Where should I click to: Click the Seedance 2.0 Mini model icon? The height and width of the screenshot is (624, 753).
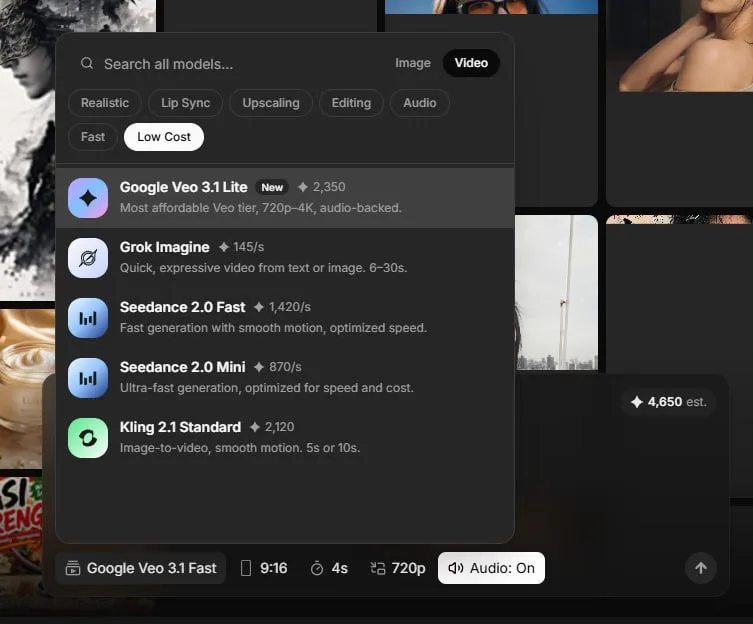point(88,378)
